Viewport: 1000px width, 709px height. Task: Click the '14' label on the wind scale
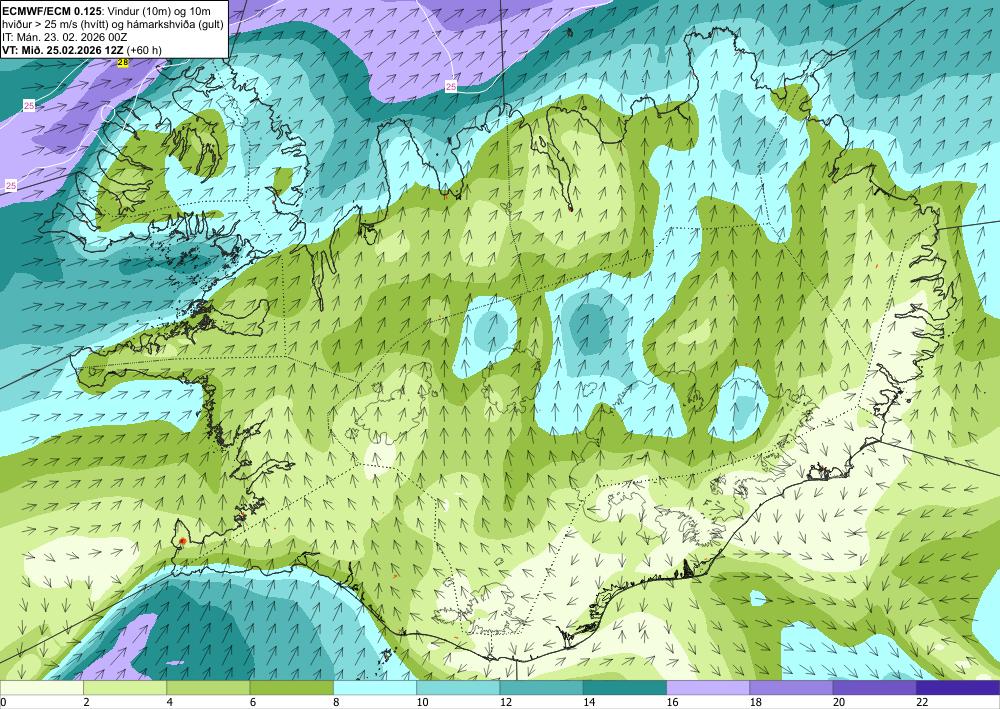[589, 702]
